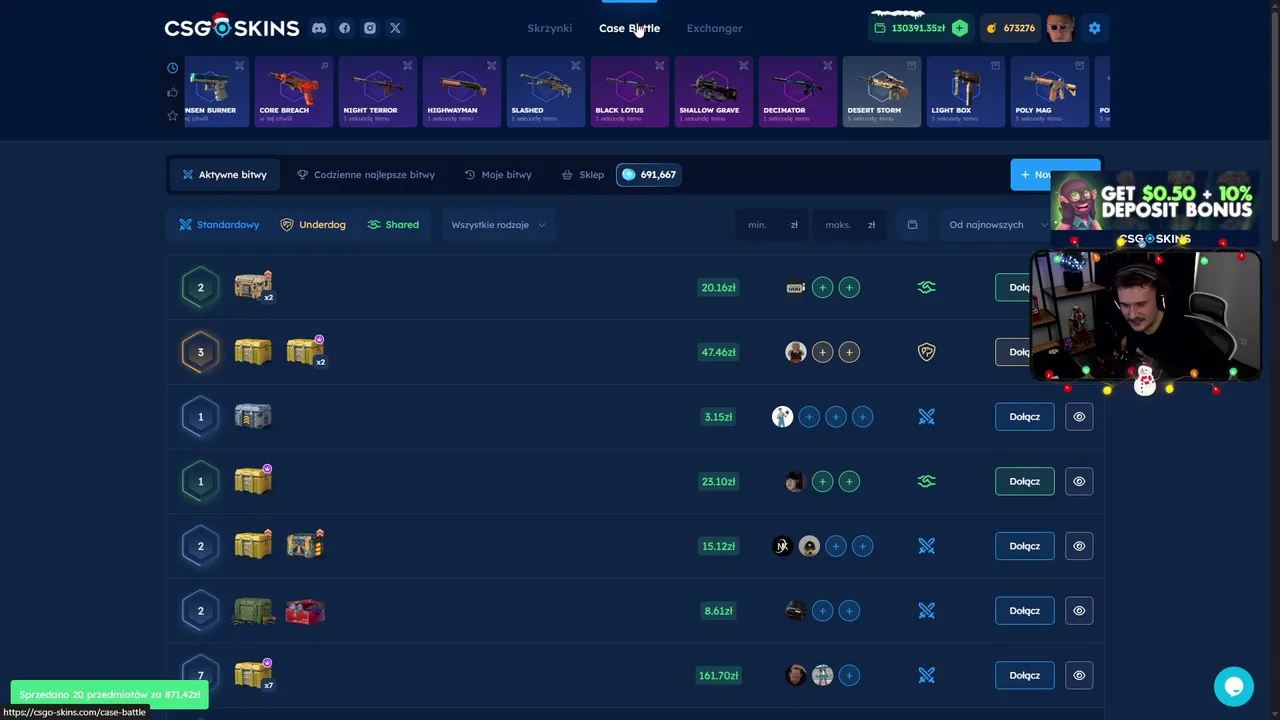
Task: Select the Aktywne bitwy tab
Action: (x=224, y=175)
